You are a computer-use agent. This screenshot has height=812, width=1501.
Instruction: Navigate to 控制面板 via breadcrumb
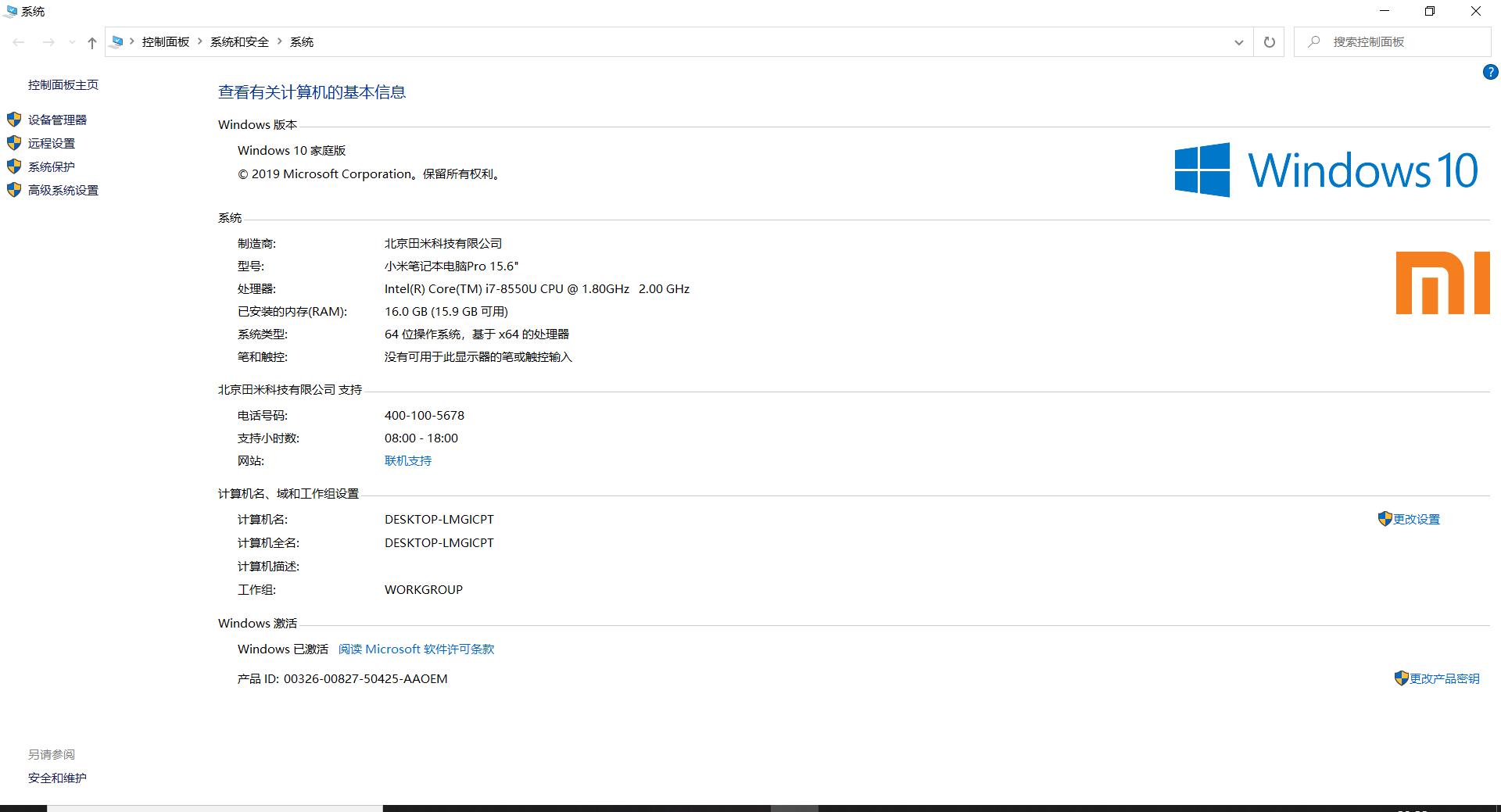coord(165,41)
